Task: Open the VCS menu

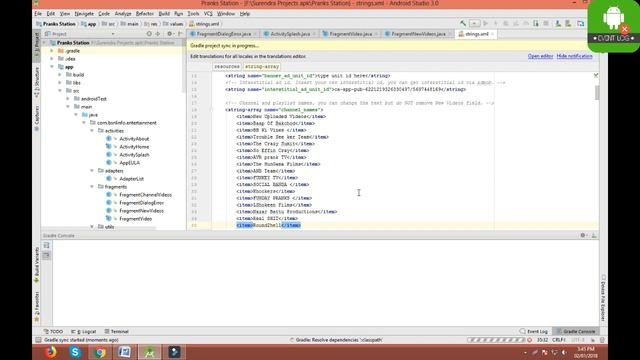Action: pos(208,13)
